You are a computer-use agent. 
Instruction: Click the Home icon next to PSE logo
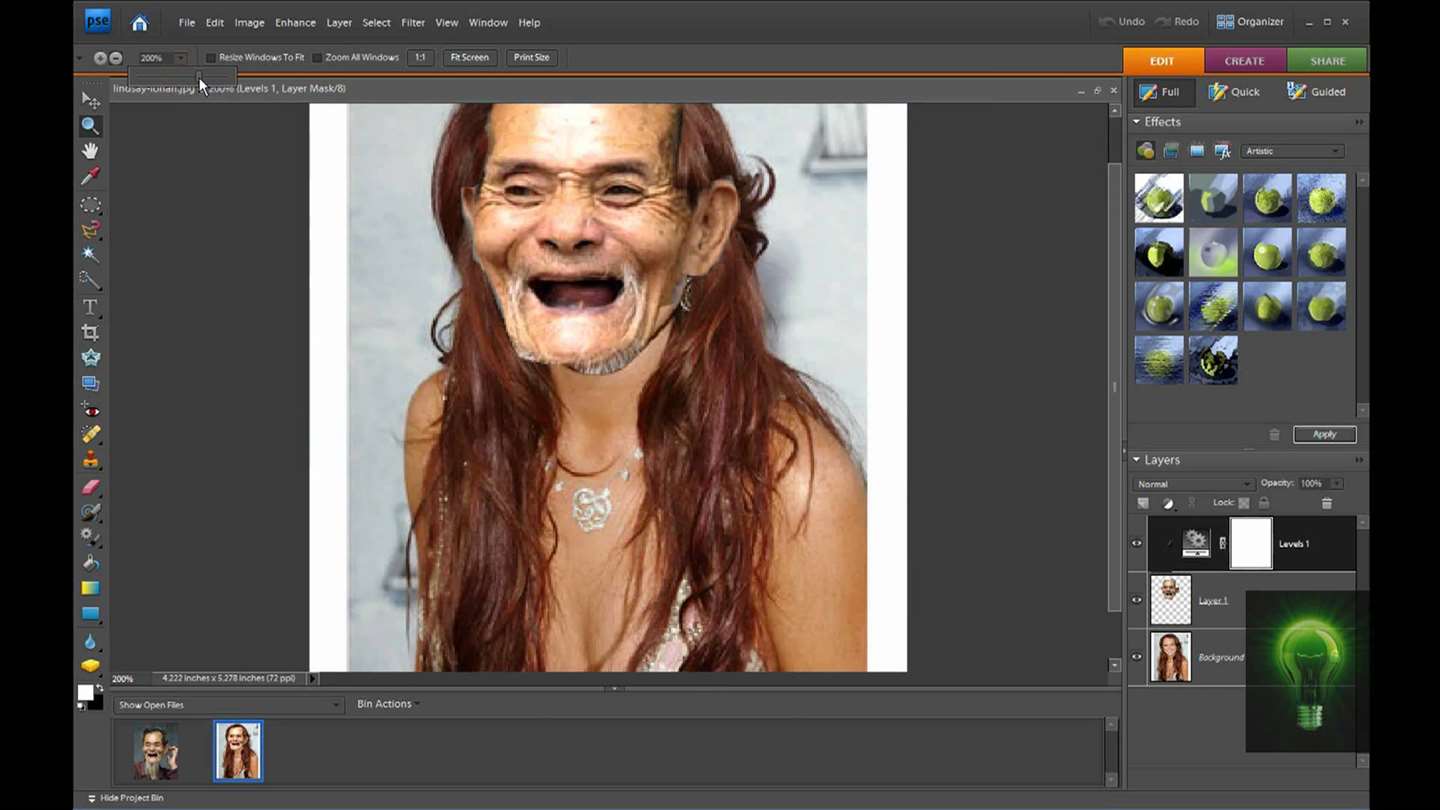(140, 22)
